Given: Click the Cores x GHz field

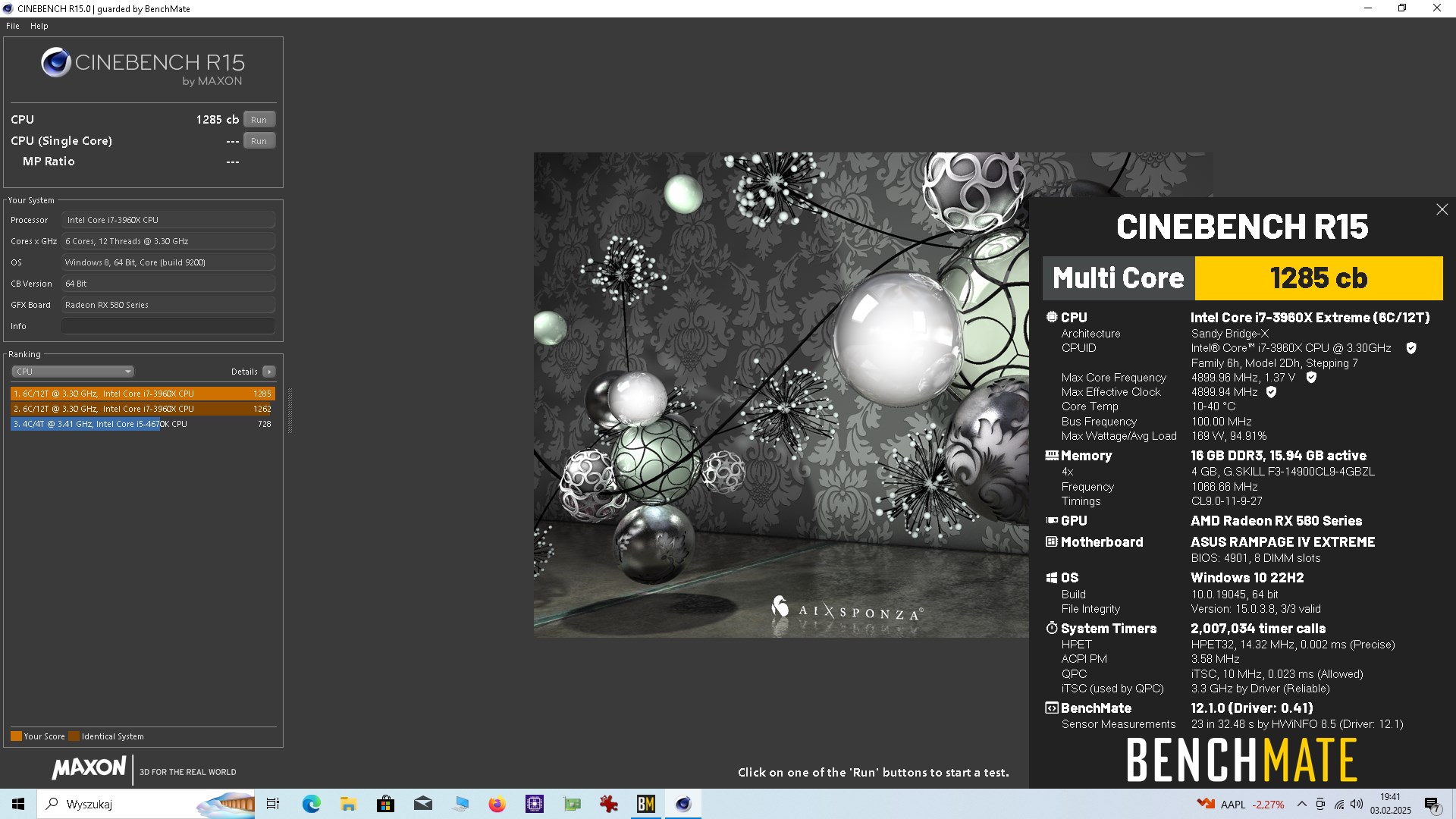Looking at the screenshot, I should click(x=168, y=241).
